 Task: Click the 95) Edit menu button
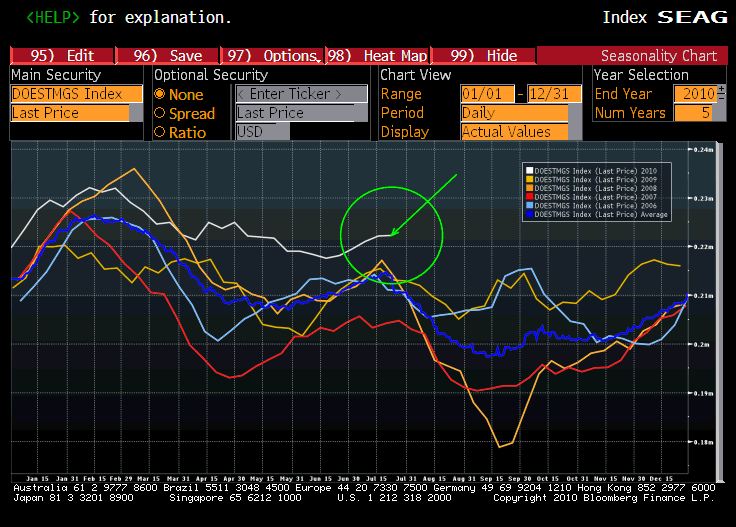click(x=62, y=56)
